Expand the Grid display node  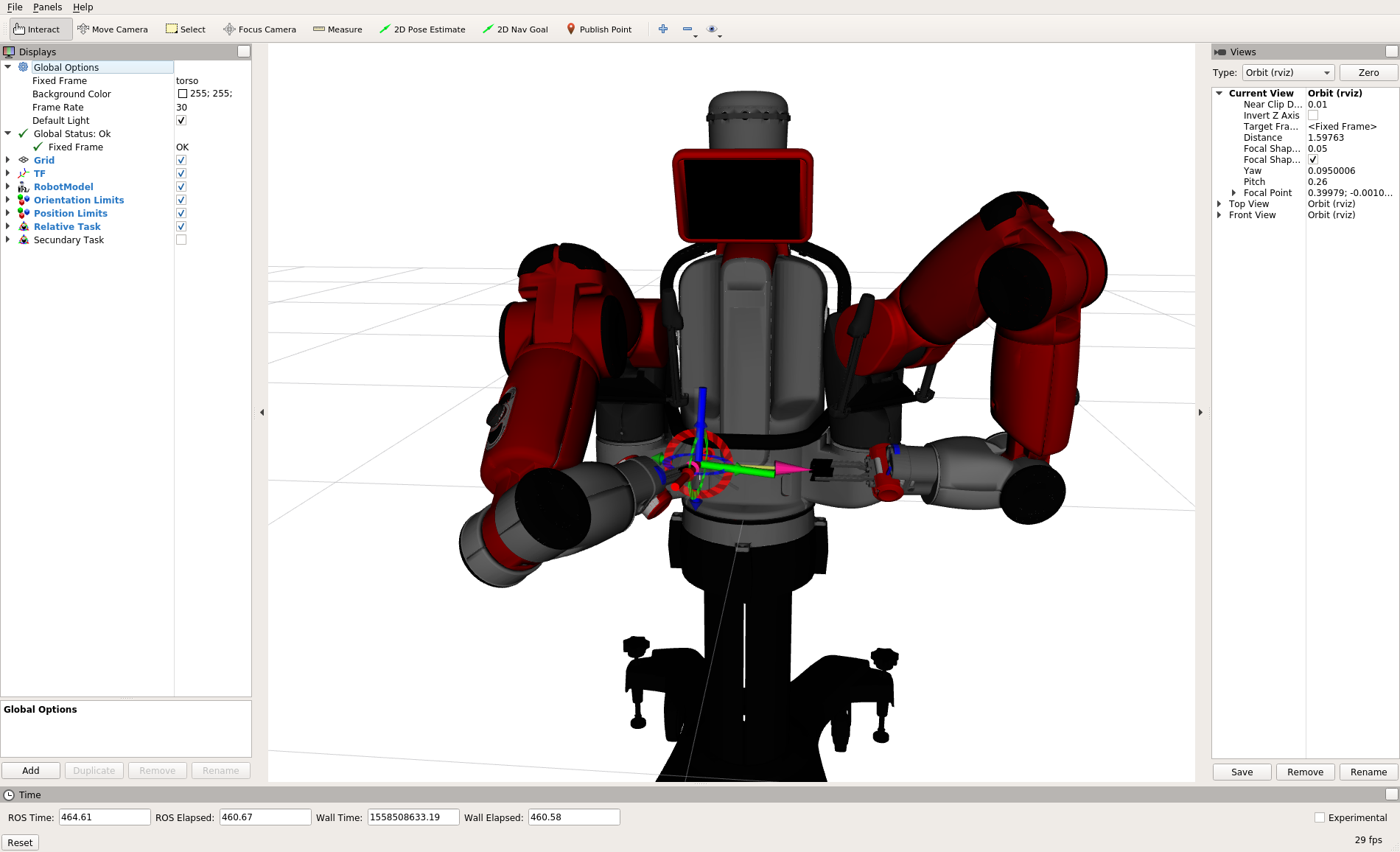[x=8, y=160]
